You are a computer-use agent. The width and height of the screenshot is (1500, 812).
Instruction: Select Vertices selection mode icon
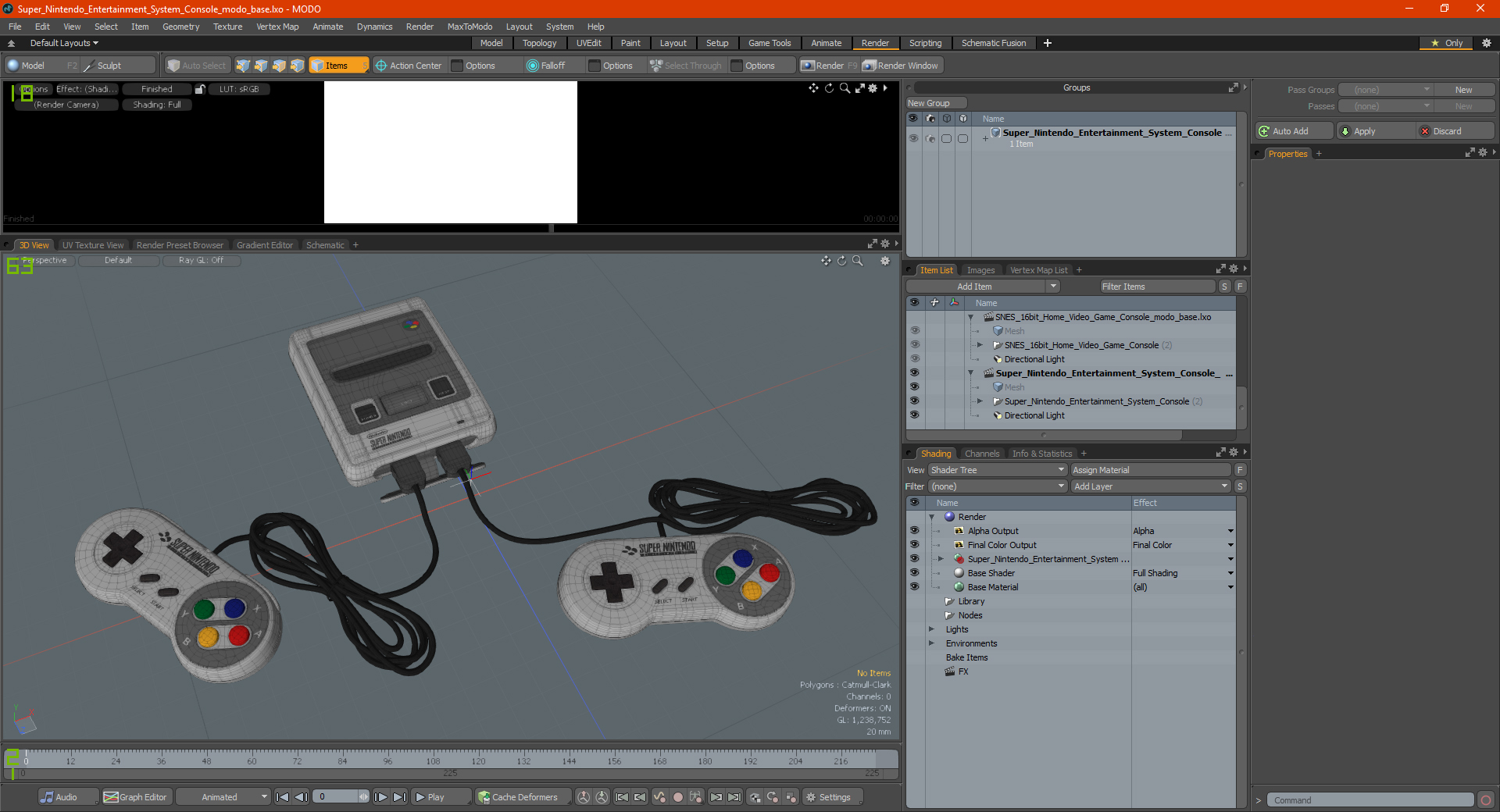[243, 66]
